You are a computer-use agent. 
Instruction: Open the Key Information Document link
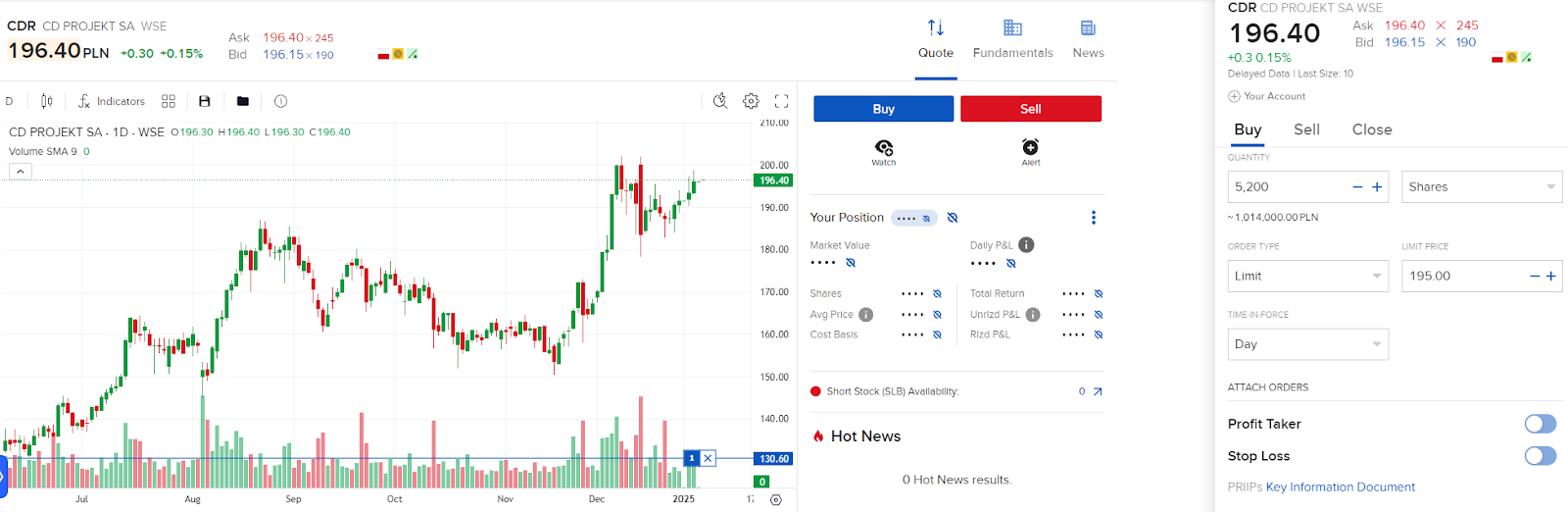coord(1341,487)
